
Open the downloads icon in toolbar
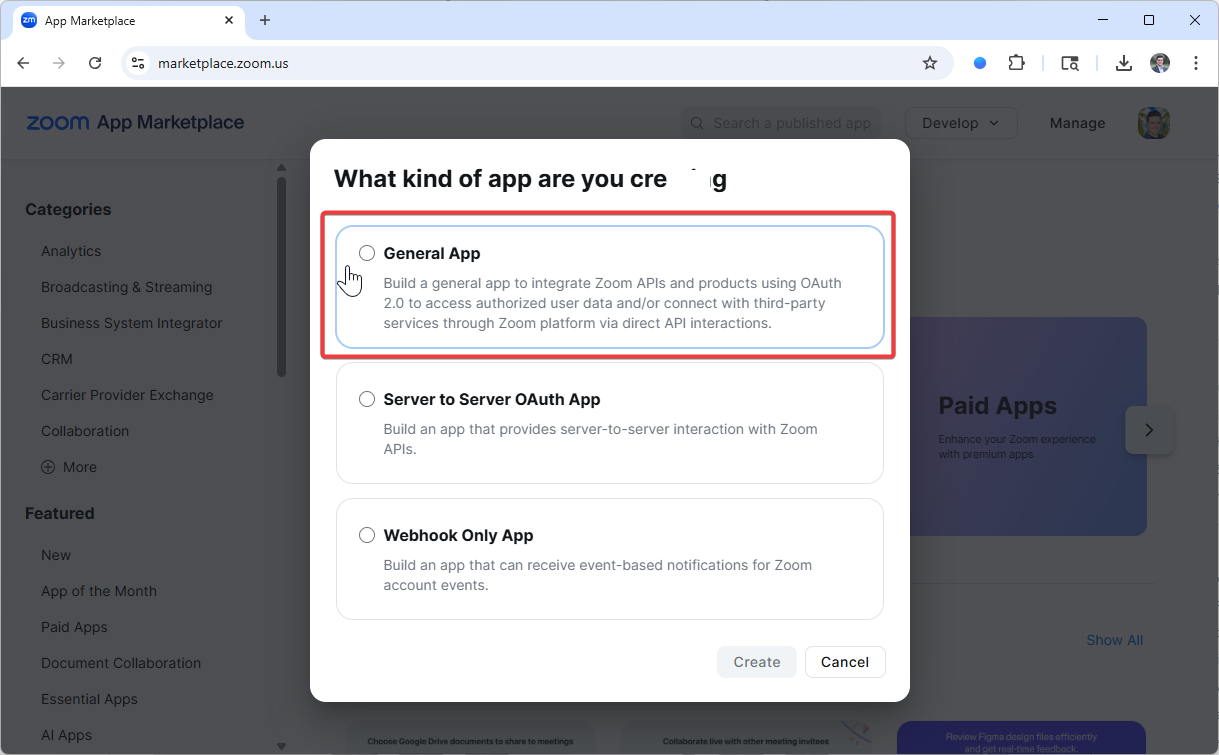1124,63
